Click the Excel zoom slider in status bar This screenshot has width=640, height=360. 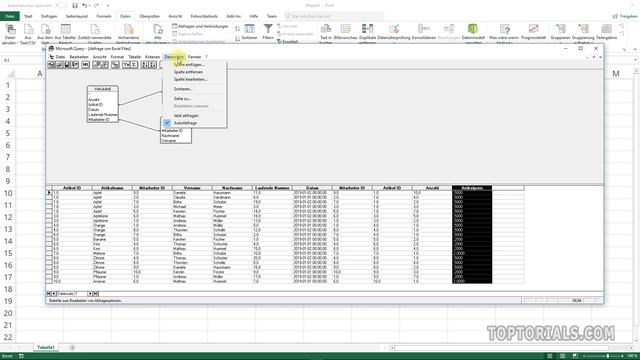[x=607, y=356]
